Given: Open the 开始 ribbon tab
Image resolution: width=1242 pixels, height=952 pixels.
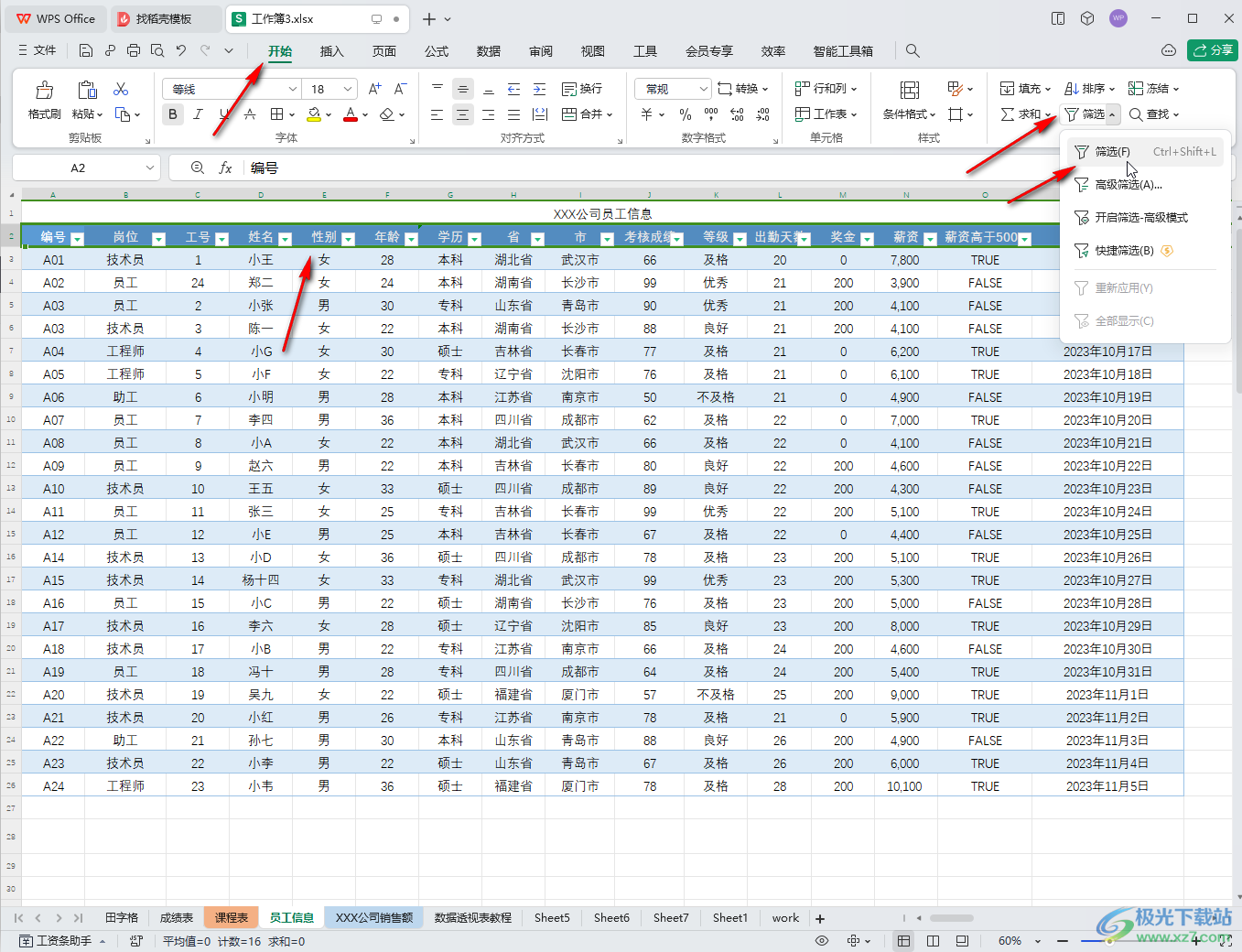Looking at the screenshot, I should 280,51.
